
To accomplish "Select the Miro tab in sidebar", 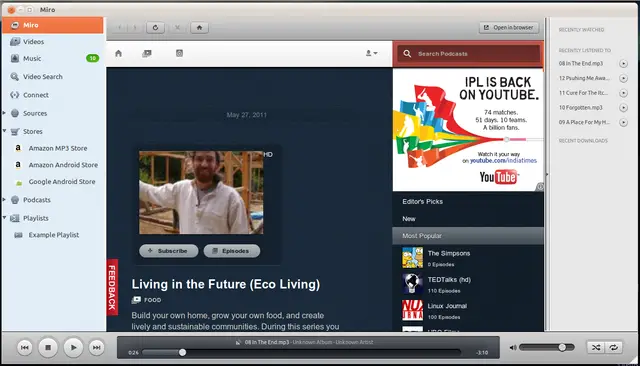I will pos(53,25).
